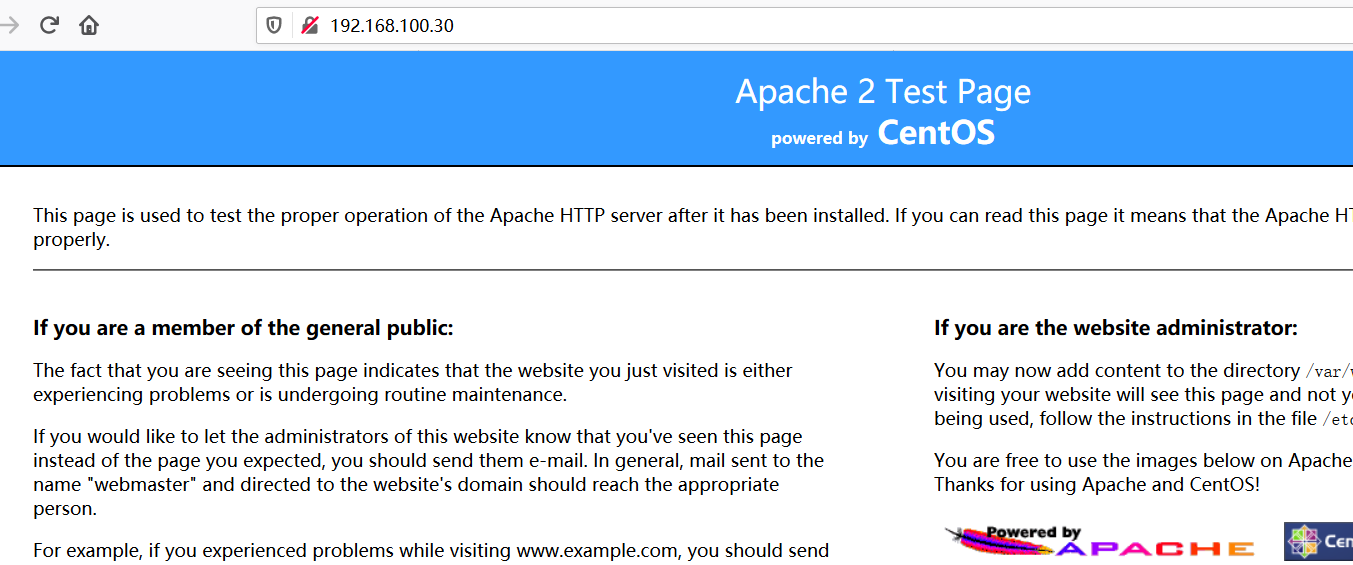Click the forward navigation arrow

click(11, 25)
